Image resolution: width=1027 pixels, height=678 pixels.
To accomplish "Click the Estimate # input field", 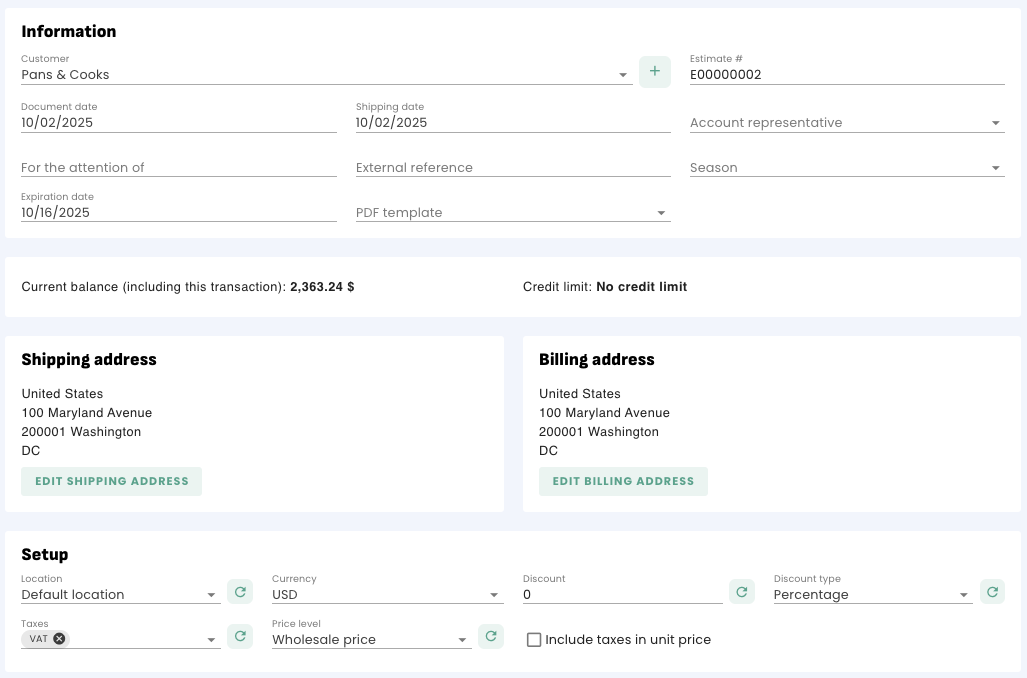I will point(846,75).
